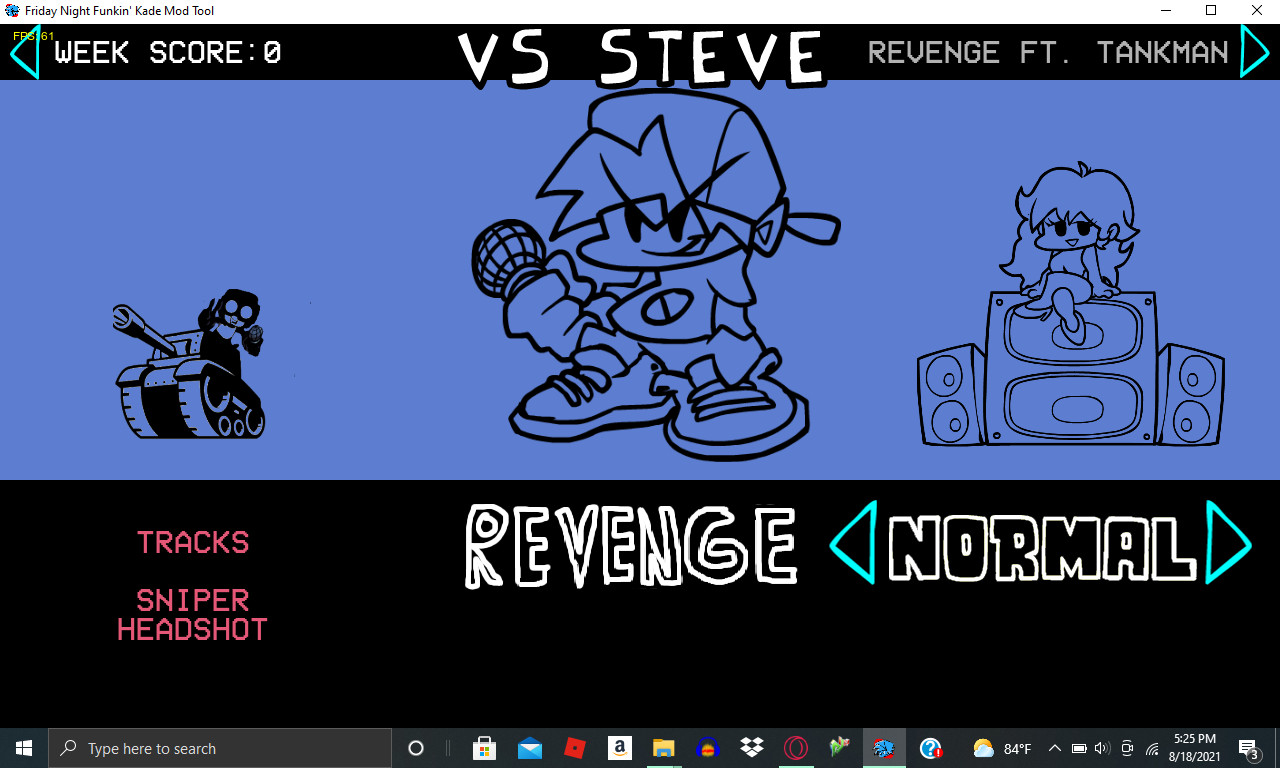1280x768 pixels.
Task: Launch Roblox from the taskbar
Action: coord(575,748)
